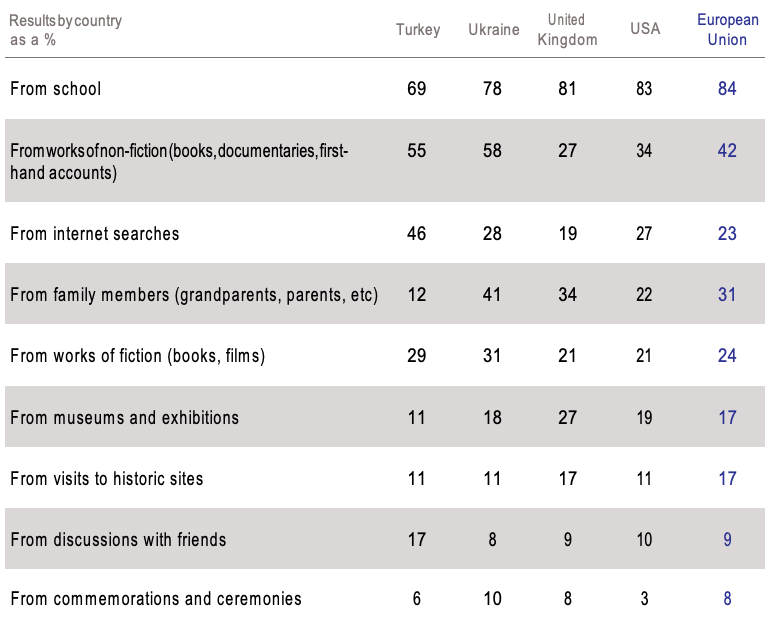765x626 pixels.
Task: Click the European Union value 42 for non-fiction
Action: [727, 151]
